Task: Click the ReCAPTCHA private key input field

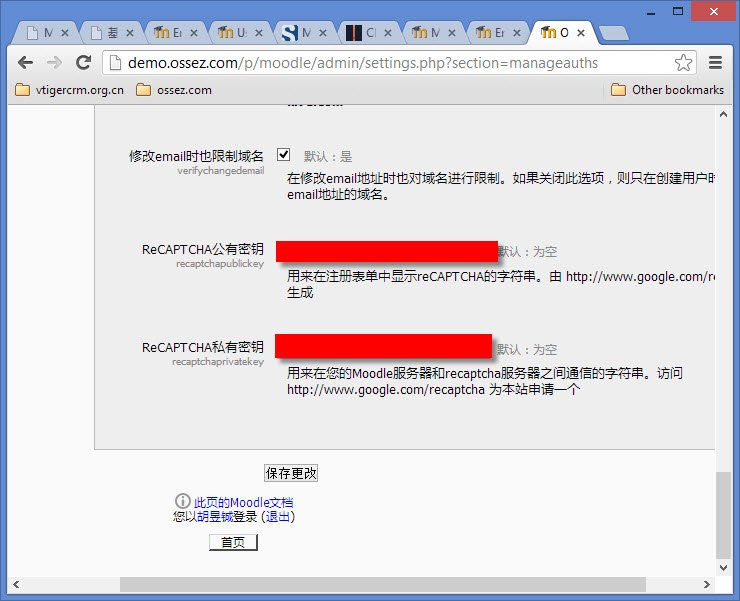Action: tap(383, 346)
